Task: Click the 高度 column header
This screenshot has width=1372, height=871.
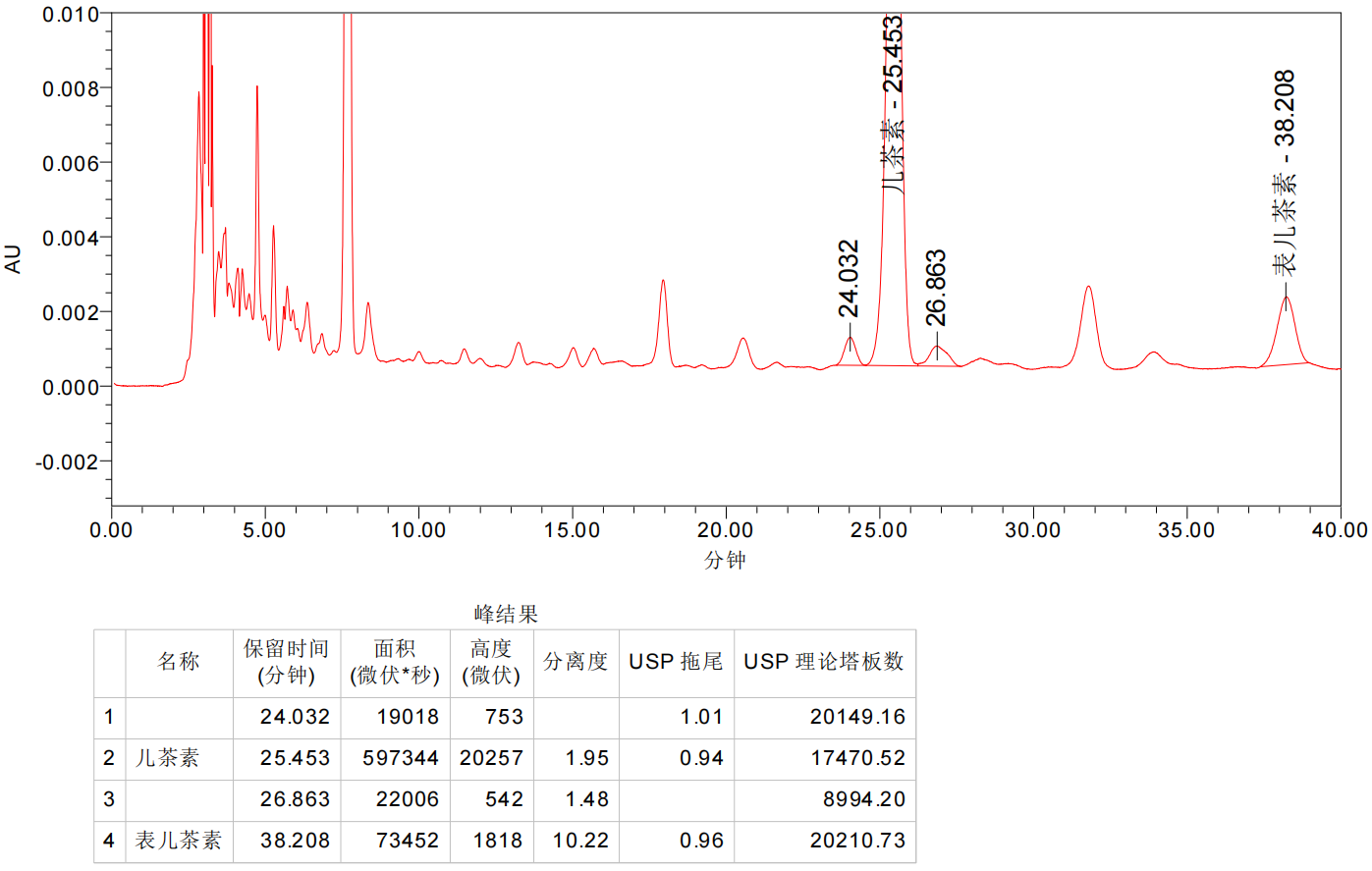Action: click(490, 663)
